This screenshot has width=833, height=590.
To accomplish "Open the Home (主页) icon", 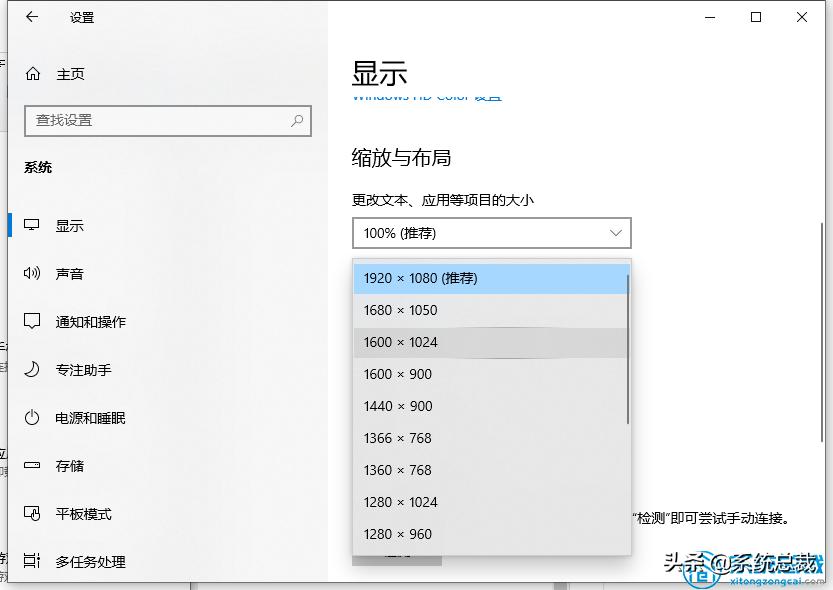I will pos(32,74).
